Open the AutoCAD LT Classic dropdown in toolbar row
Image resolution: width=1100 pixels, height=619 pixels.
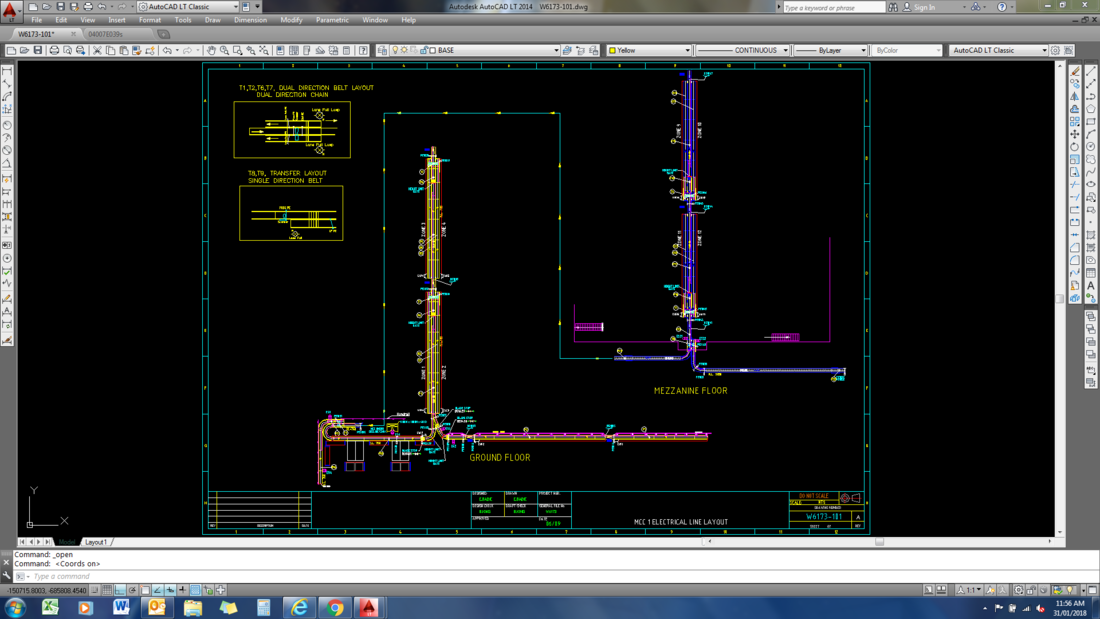tap(1044, 51)
